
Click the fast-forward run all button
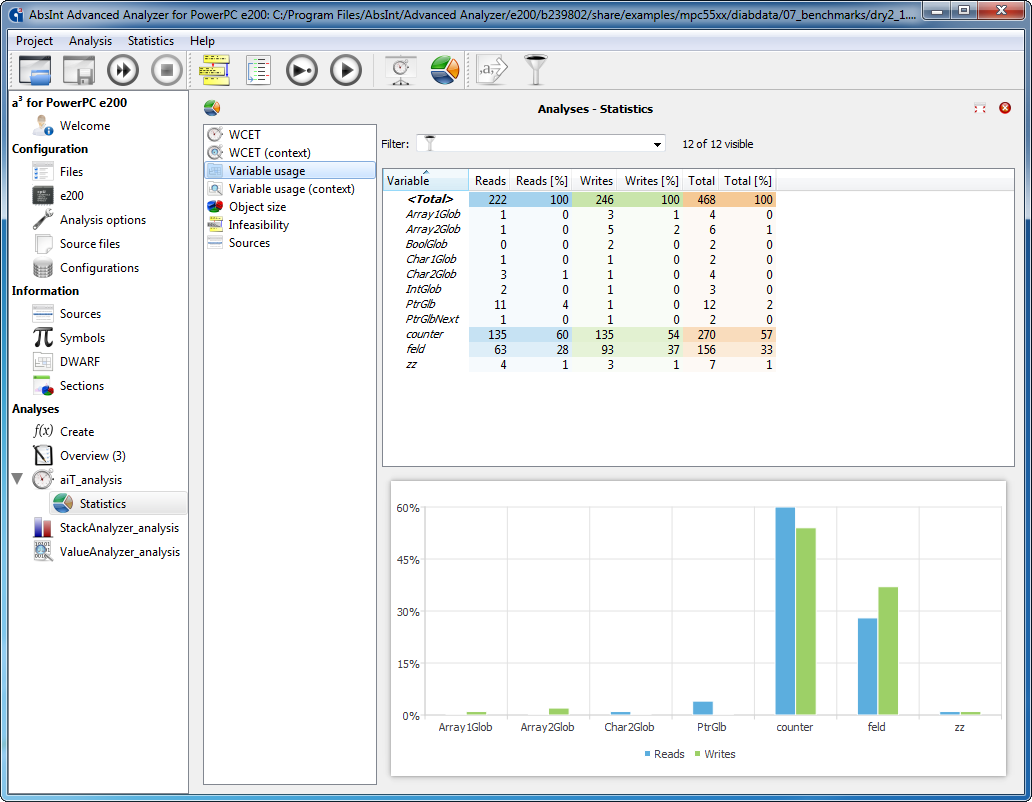pos(123,70)
